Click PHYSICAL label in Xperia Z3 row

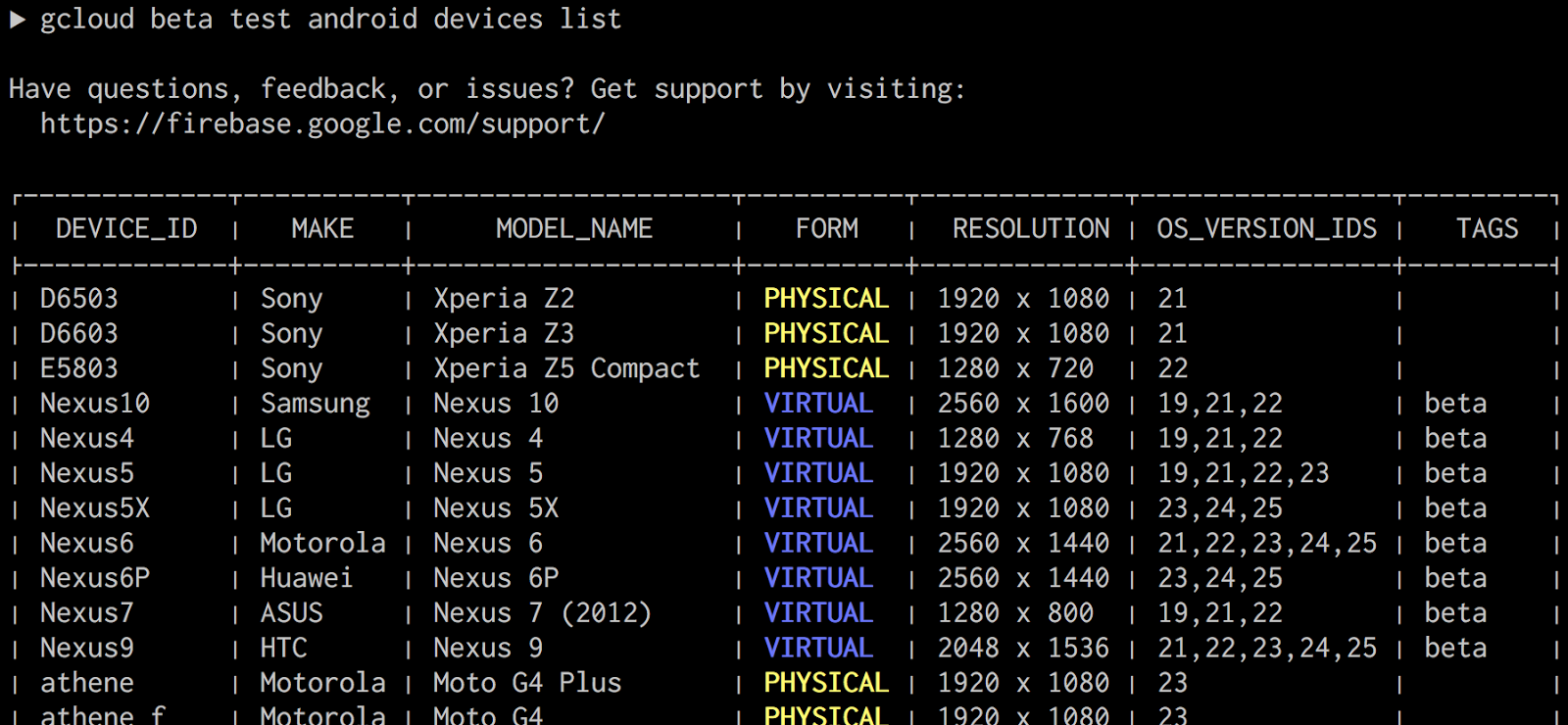(825, 334)
